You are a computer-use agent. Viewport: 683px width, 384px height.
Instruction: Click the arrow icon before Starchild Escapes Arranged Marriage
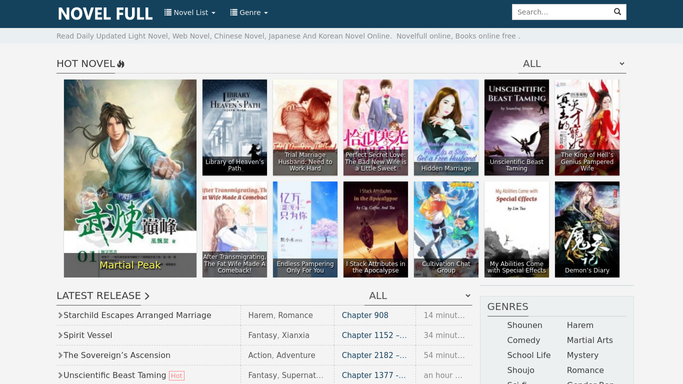point(60,315)
